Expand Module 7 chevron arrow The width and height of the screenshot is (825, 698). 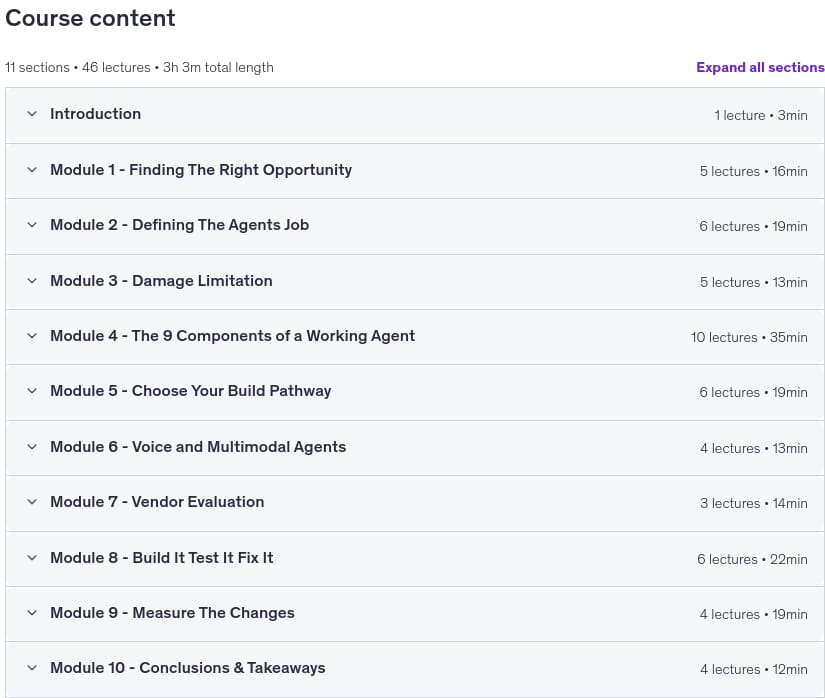[32, 502]
